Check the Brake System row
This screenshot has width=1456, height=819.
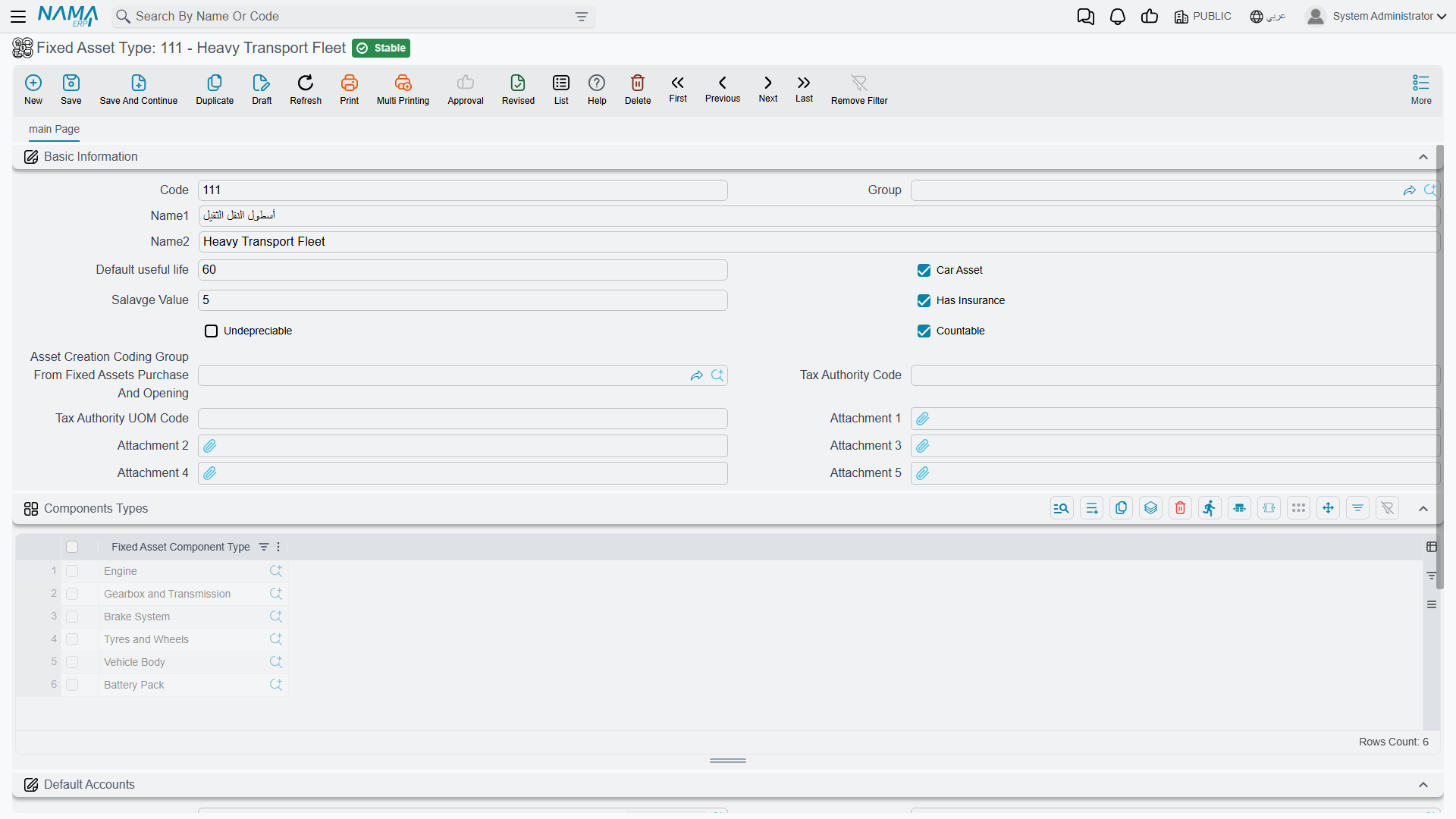[x=72, y=617]
